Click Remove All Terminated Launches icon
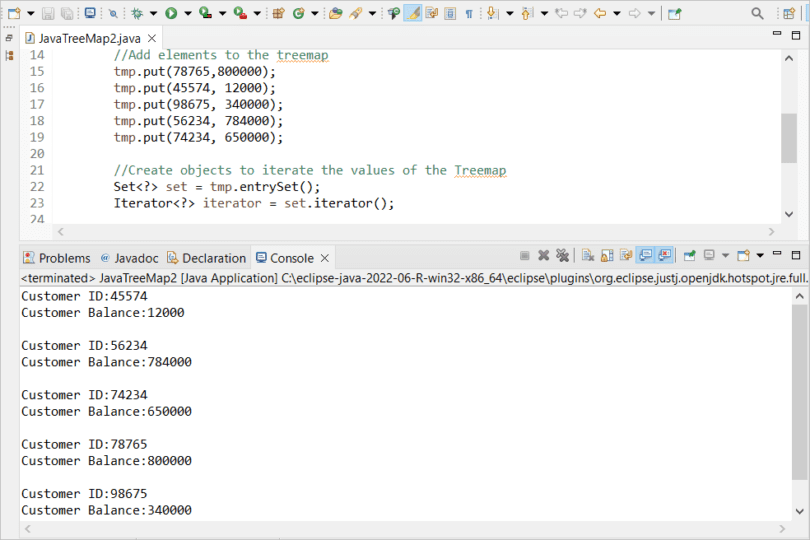The width and height of the screenshot is (810, 540). coord(563,255)
